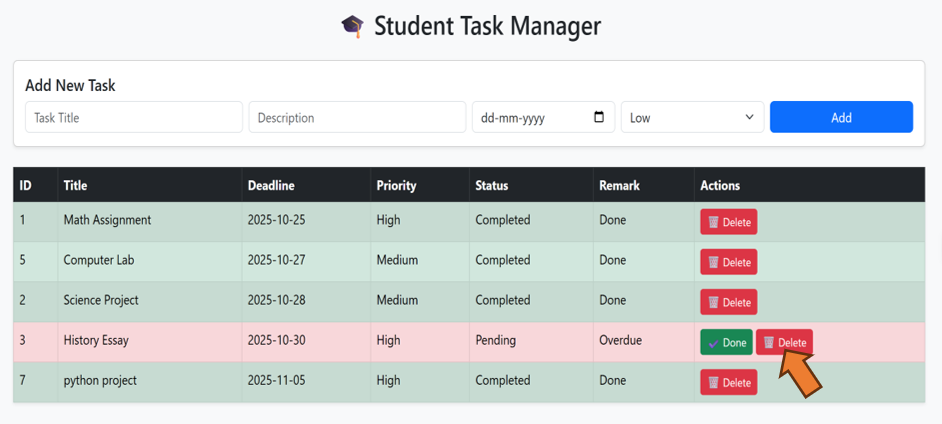Click the graduation cap icon beside the title

(x=353, y=26)
